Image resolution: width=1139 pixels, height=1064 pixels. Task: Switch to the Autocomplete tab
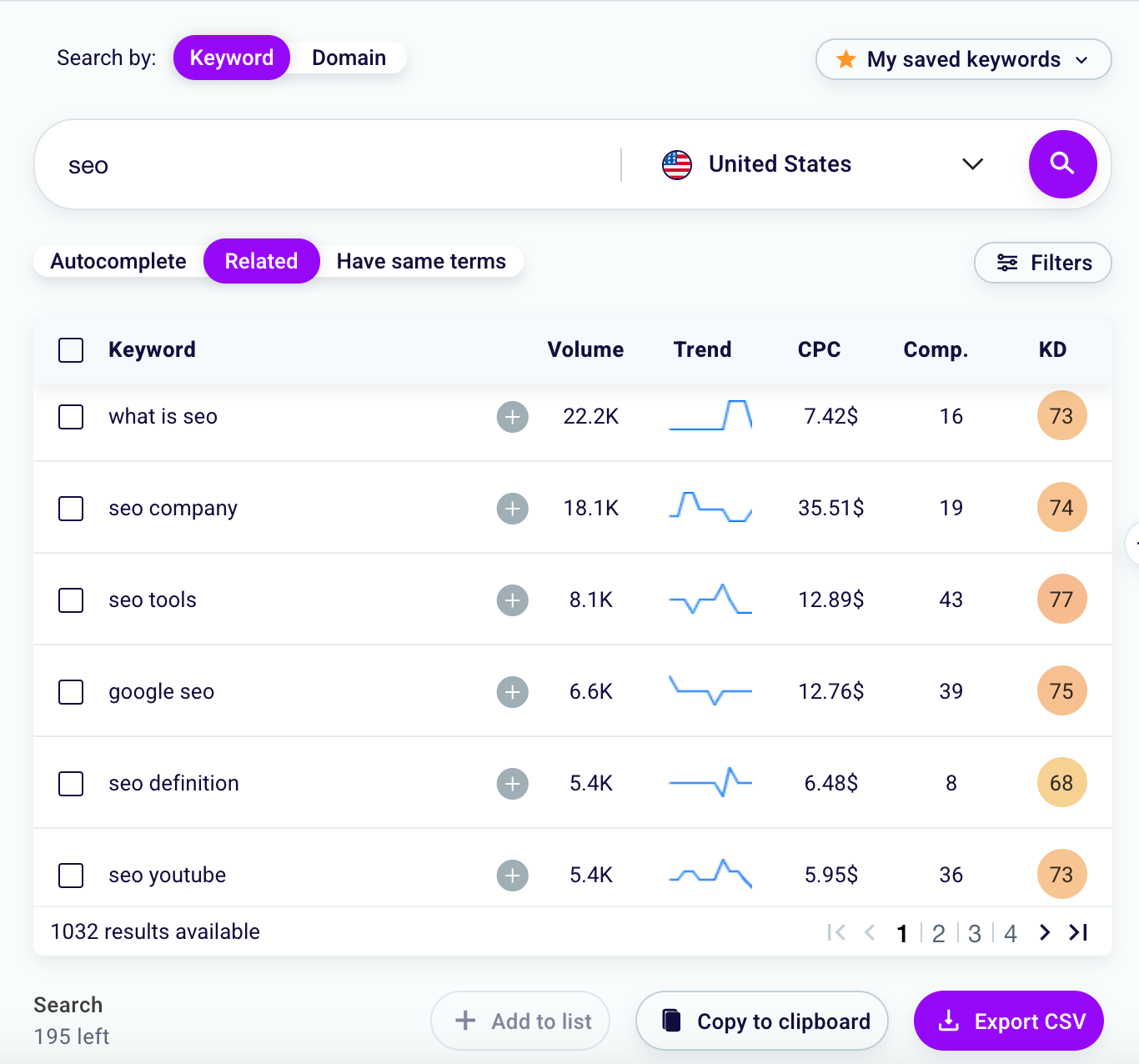point(118,260)
